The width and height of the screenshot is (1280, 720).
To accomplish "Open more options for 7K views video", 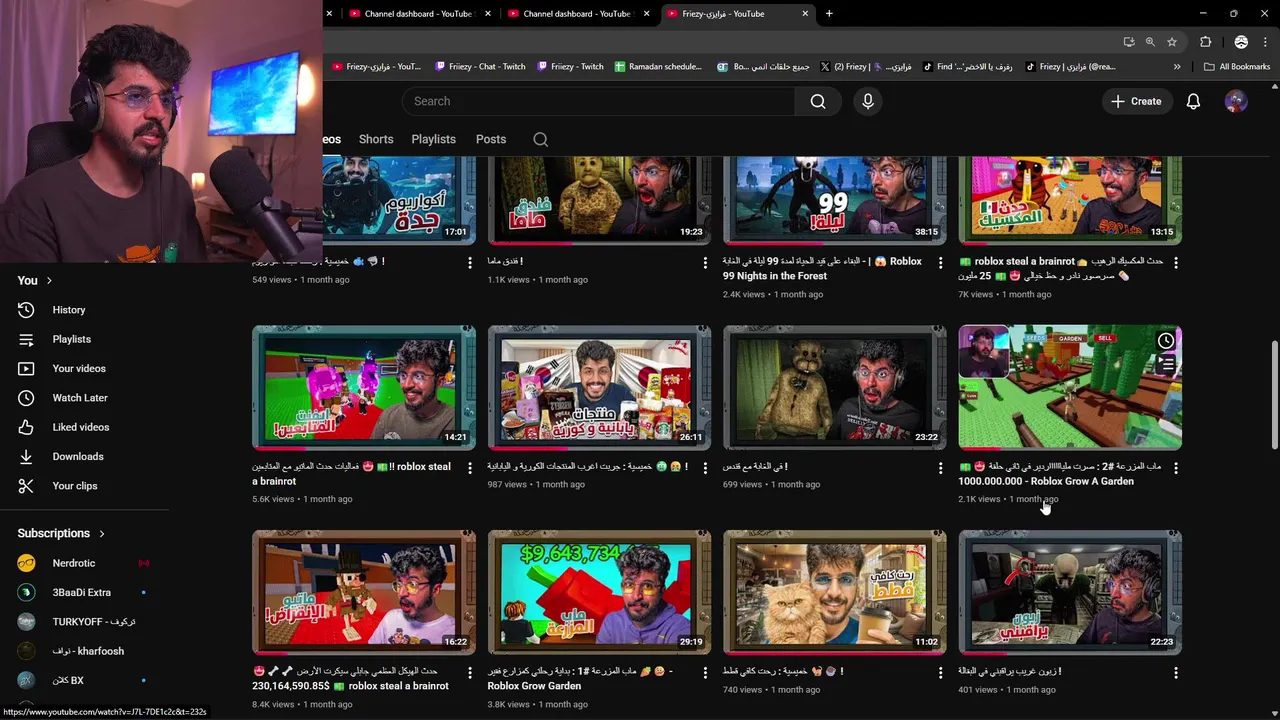I will [x=1175, y=262].
